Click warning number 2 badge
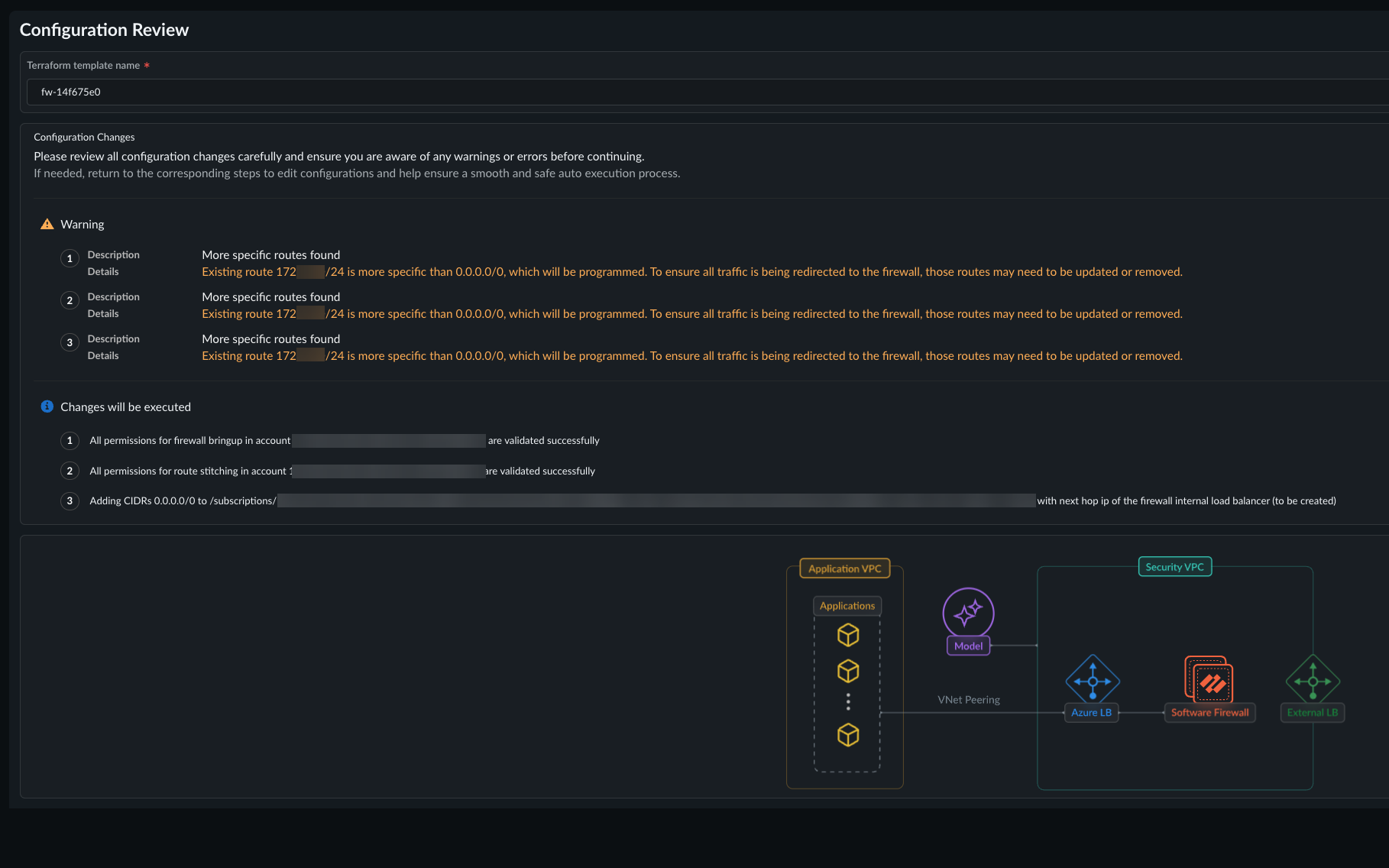This screenshot has width=1389, height=868. (x=70, y=300)
